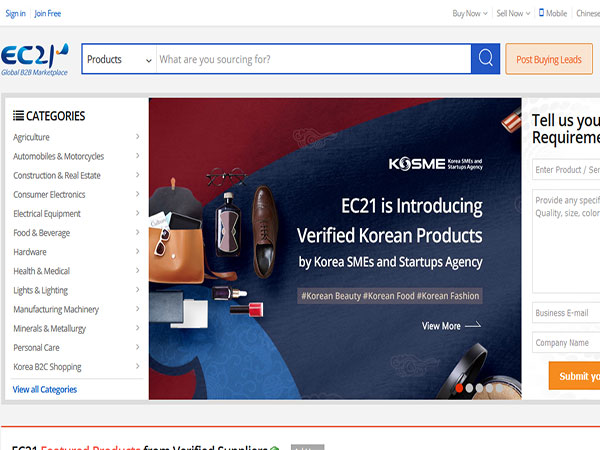Expand the Buy Now menu

(470, 13)
